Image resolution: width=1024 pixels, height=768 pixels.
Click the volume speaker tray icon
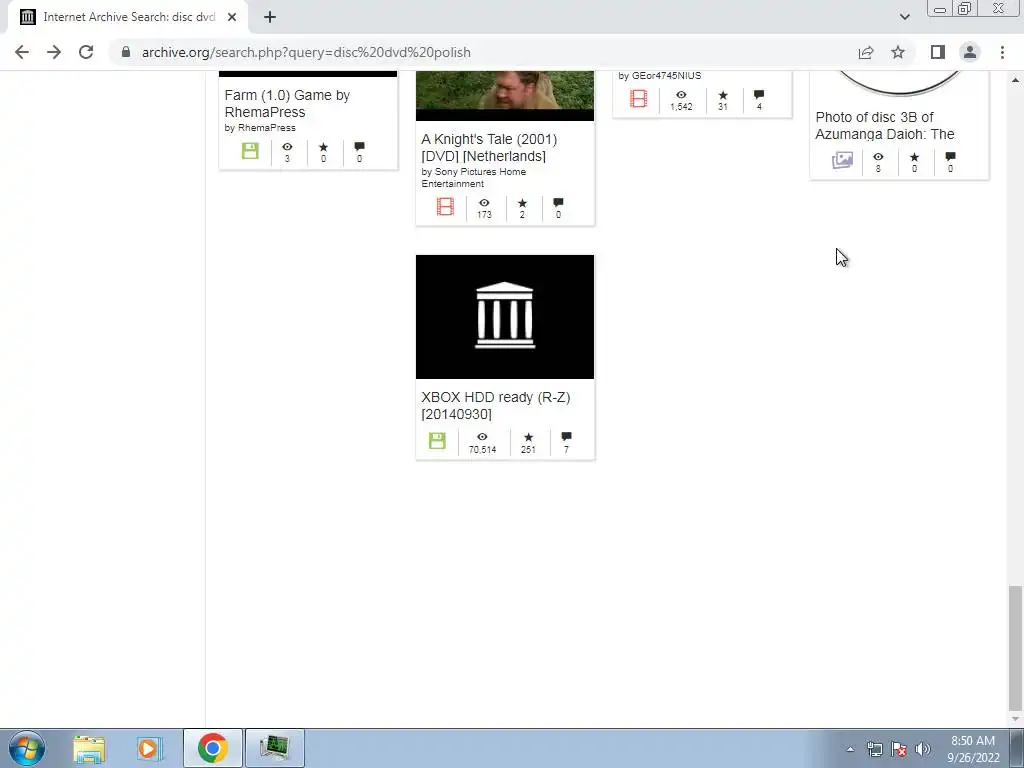click(923, 749)
